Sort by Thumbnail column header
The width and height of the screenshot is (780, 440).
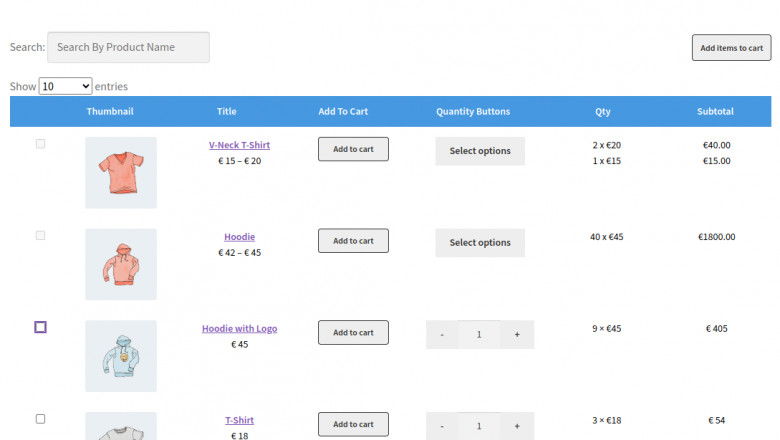[110, 111]
